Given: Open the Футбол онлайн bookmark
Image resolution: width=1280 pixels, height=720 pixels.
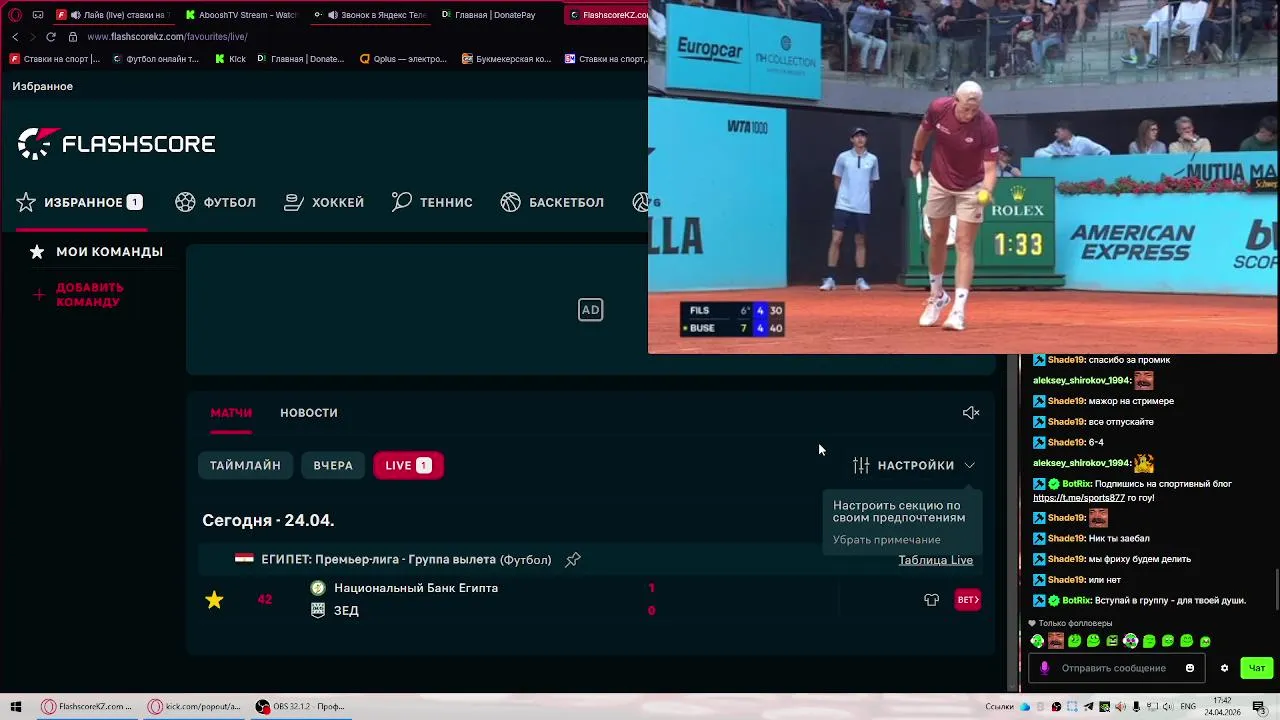Looking at the screenshot, I should pyautogui.click(x=156, y=59).
